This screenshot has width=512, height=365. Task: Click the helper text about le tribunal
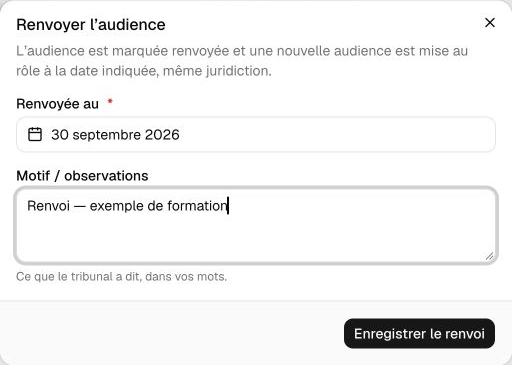[x=121, y=277]
